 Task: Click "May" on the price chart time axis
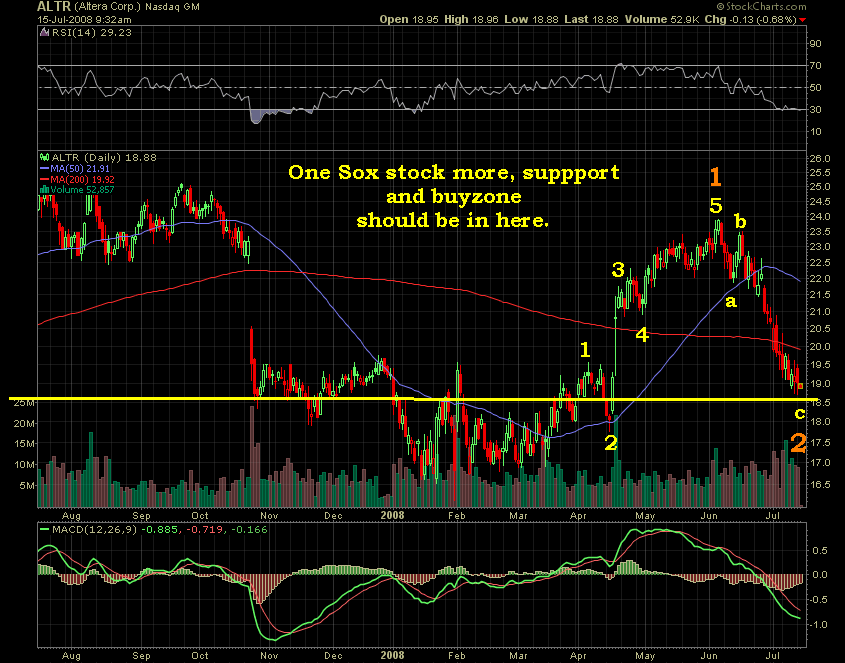tap(645, 515)
